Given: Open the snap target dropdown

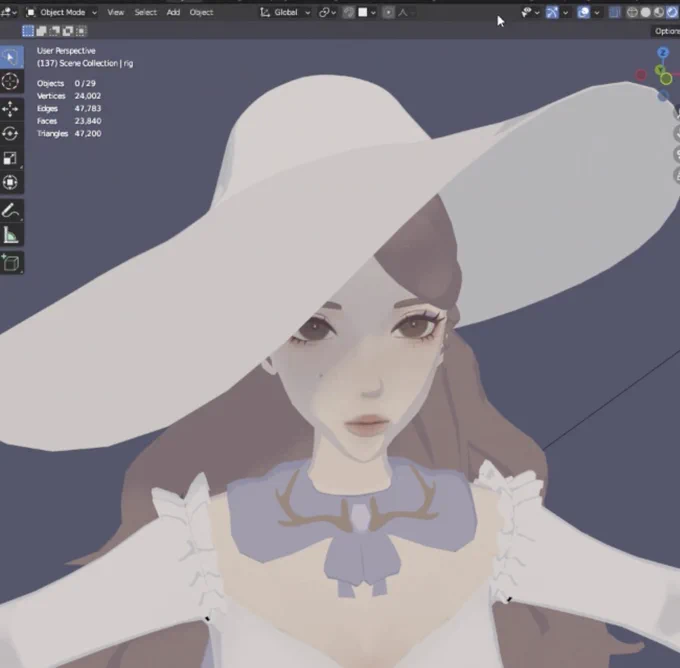Looking at the screenshot, I should point(366,13).
